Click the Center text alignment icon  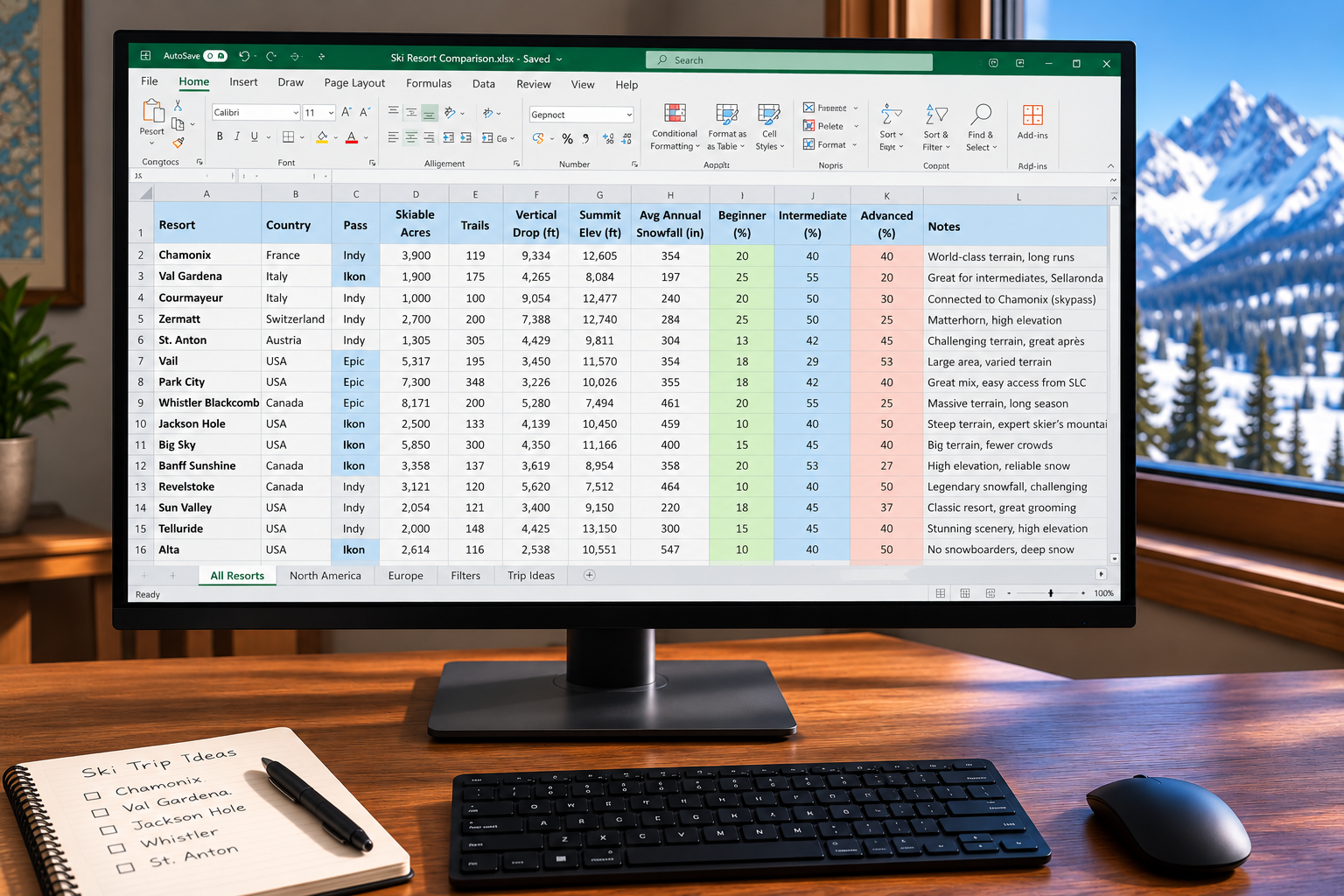pyautogui.click(x=411, y=137)
